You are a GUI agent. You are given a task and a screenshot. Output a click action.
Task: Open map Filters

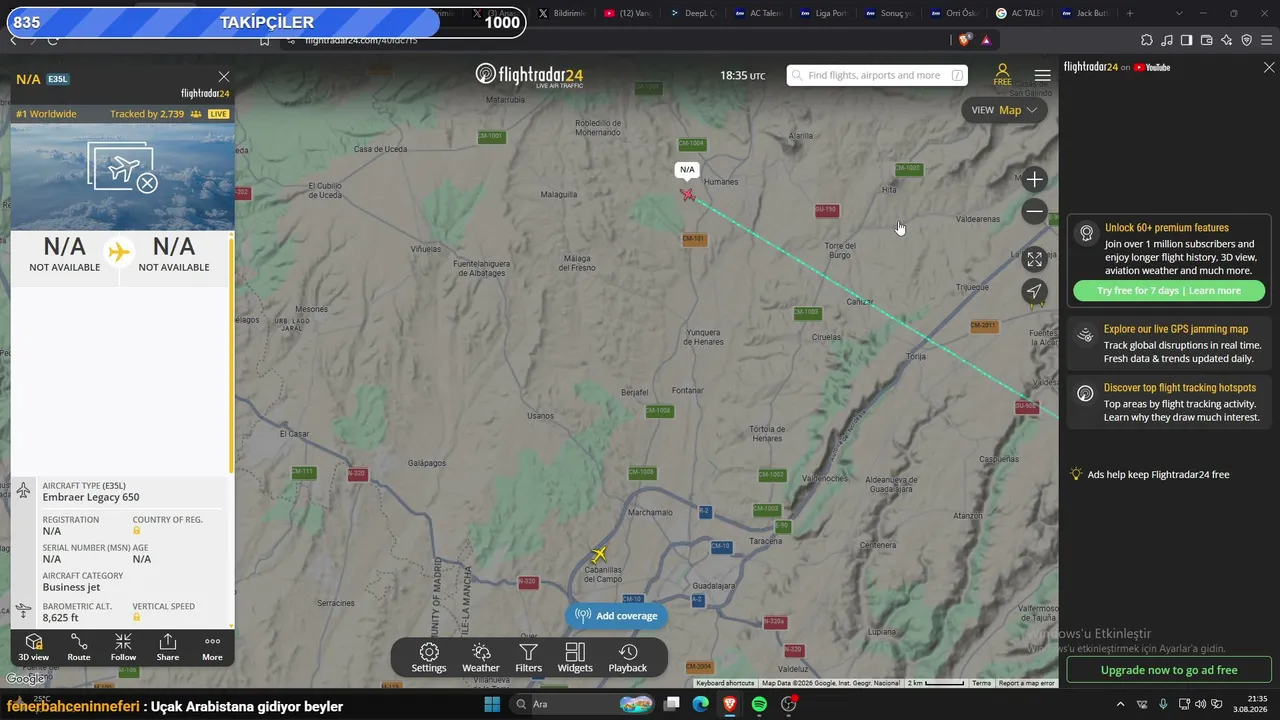(x=529, y=658)
